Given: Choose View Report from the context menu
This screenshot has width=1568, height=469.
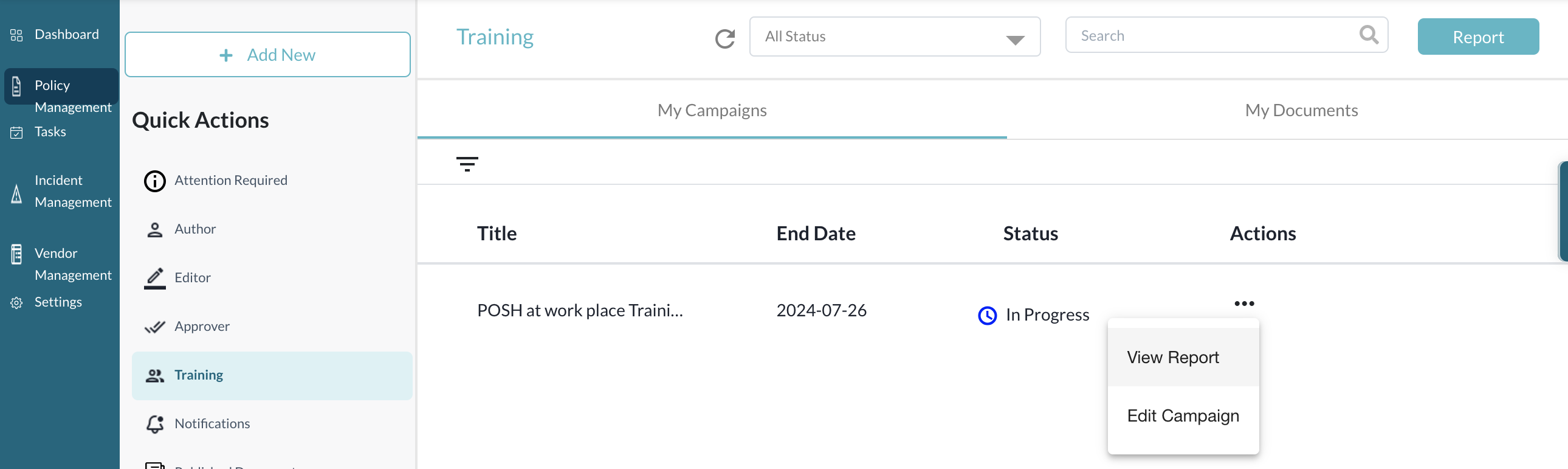Looking at the screenshot, I should point(1172,358).
